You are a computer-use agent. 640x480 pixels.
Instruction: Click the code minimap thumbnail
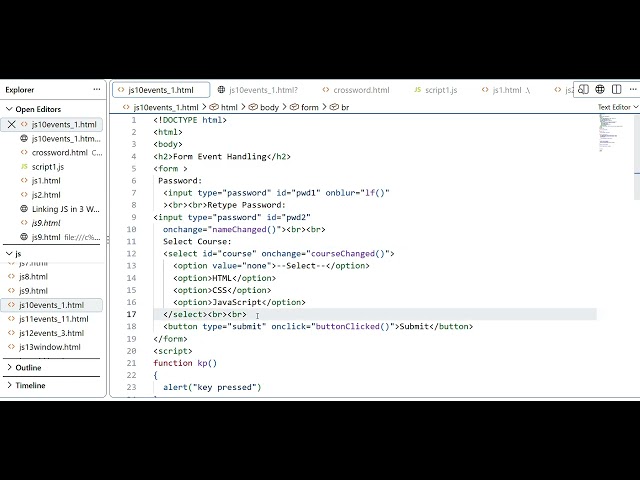(x=611, y=133)
